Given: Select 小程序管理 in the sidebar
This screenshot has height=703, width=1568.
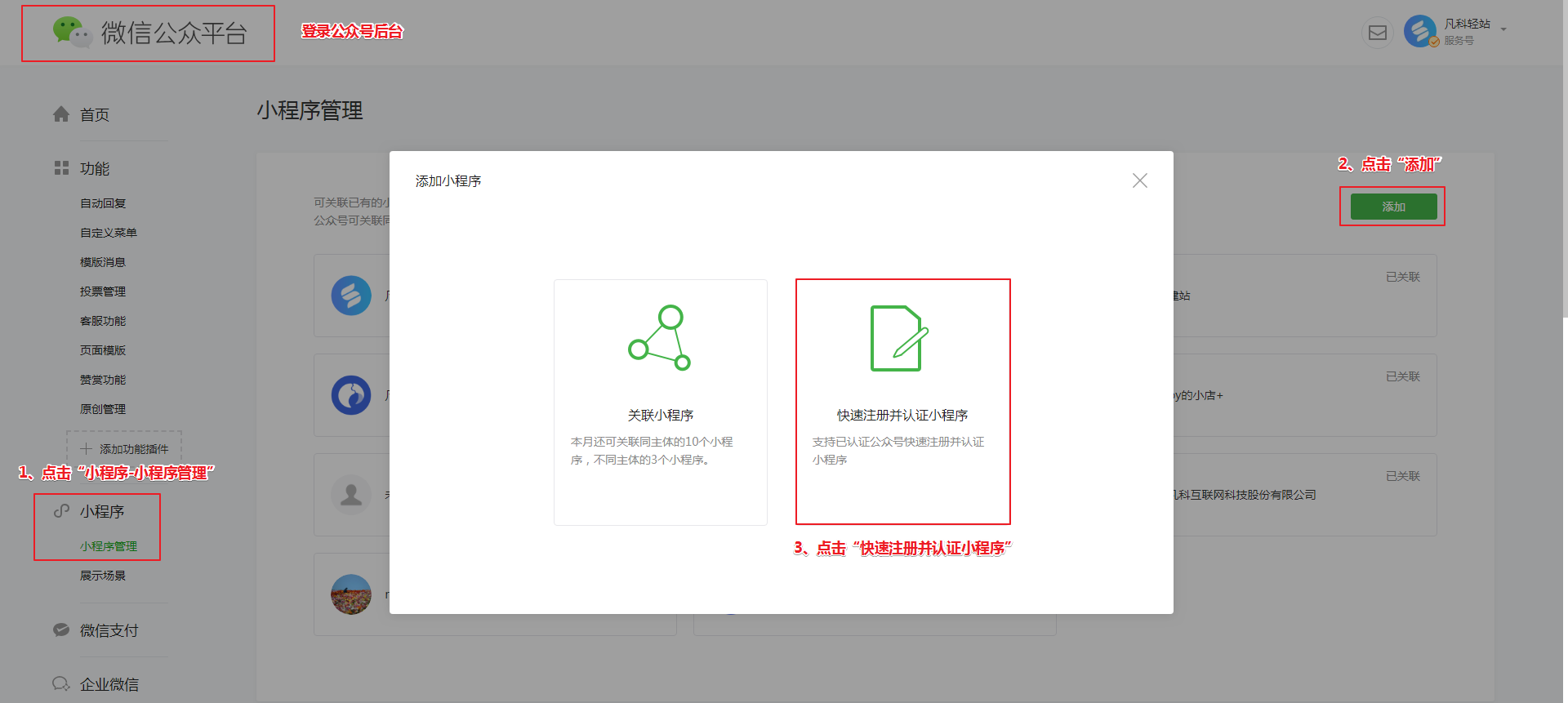Looking at the screenshot, I should [x=109, y=546].
